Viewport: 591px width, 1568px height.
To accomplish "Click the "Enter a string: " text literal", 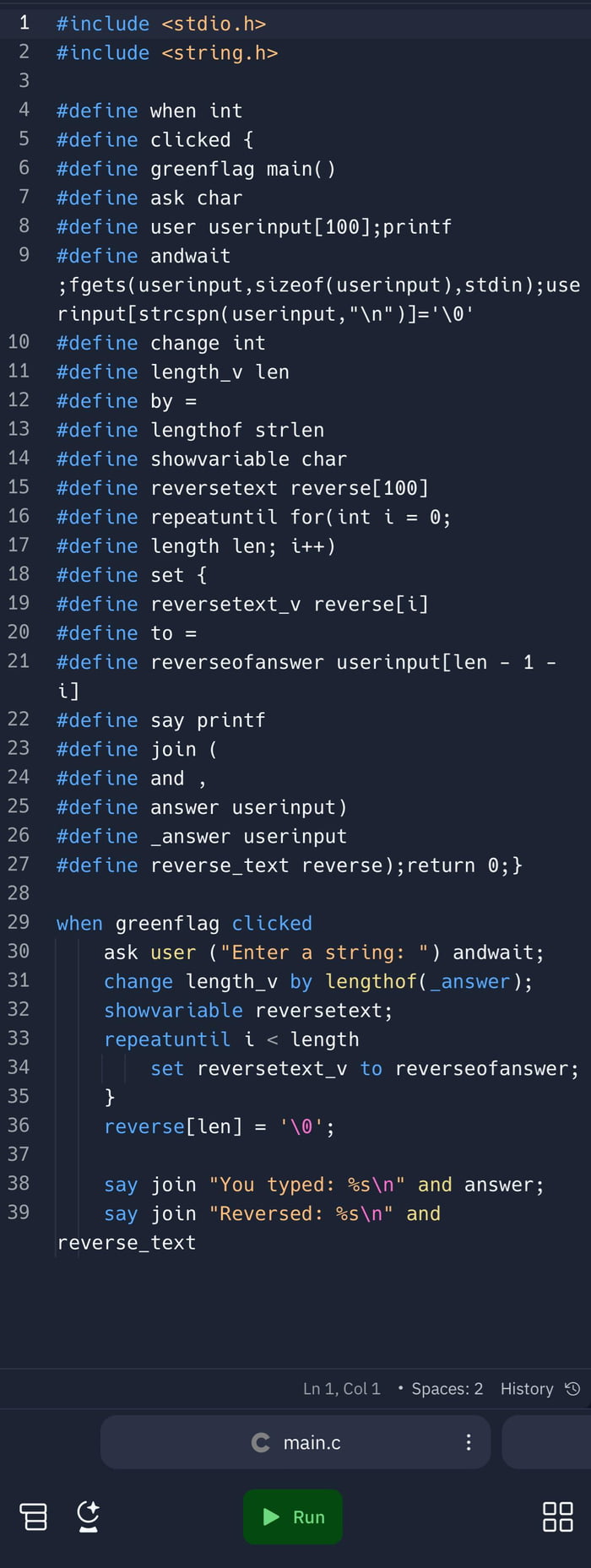I will tap(325, 952).
